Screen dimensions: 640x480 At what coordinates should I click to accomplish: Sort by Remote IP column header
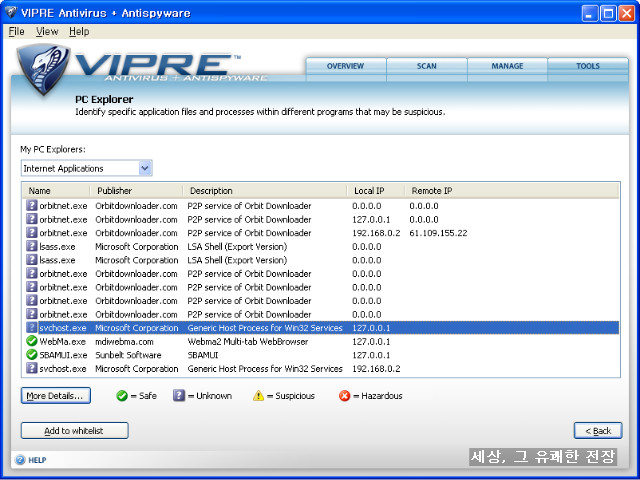point(432,191)
